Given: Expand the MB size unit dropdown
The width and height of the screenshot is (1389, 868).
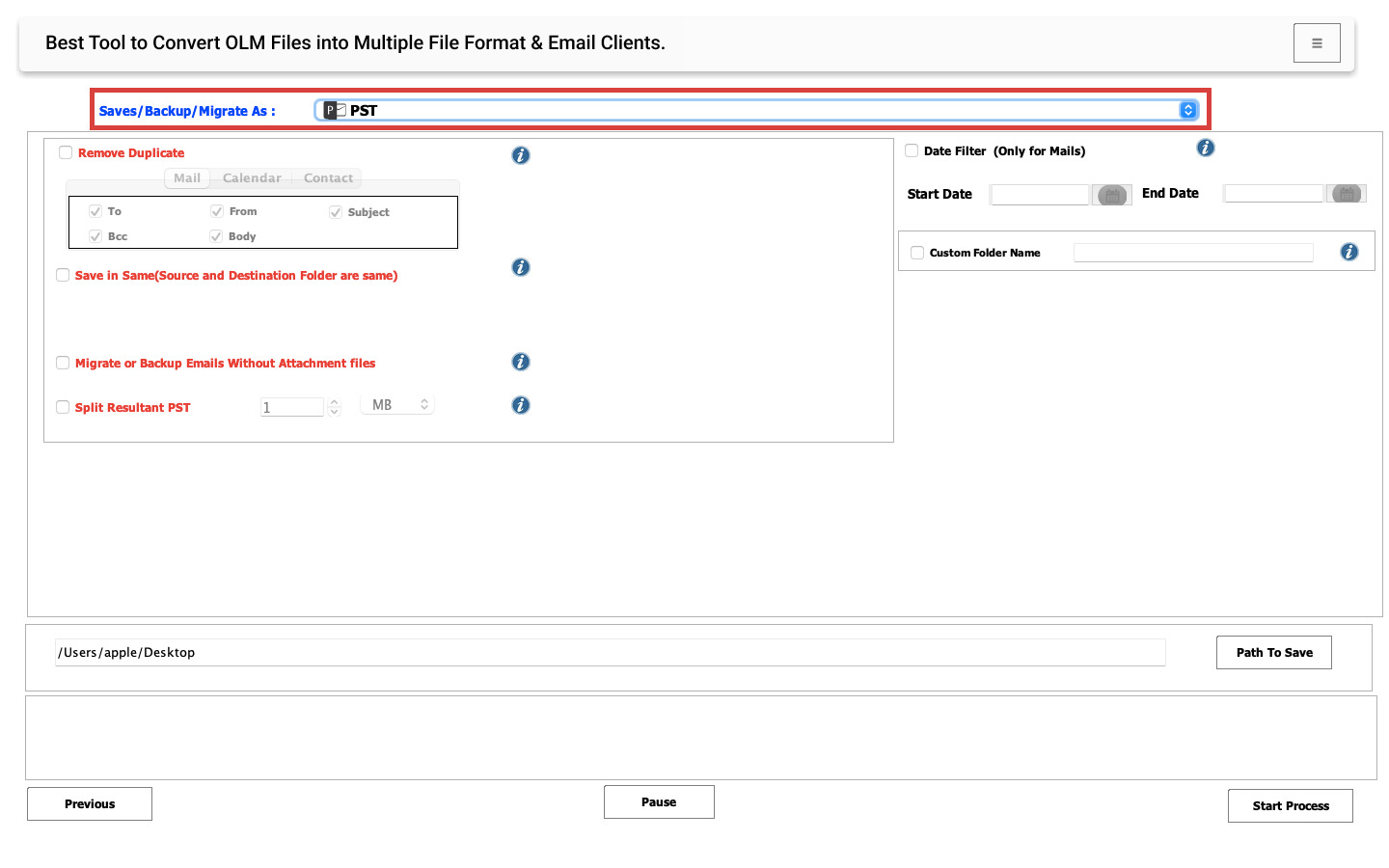Looking at the screenshot, I should pos(397,405).
